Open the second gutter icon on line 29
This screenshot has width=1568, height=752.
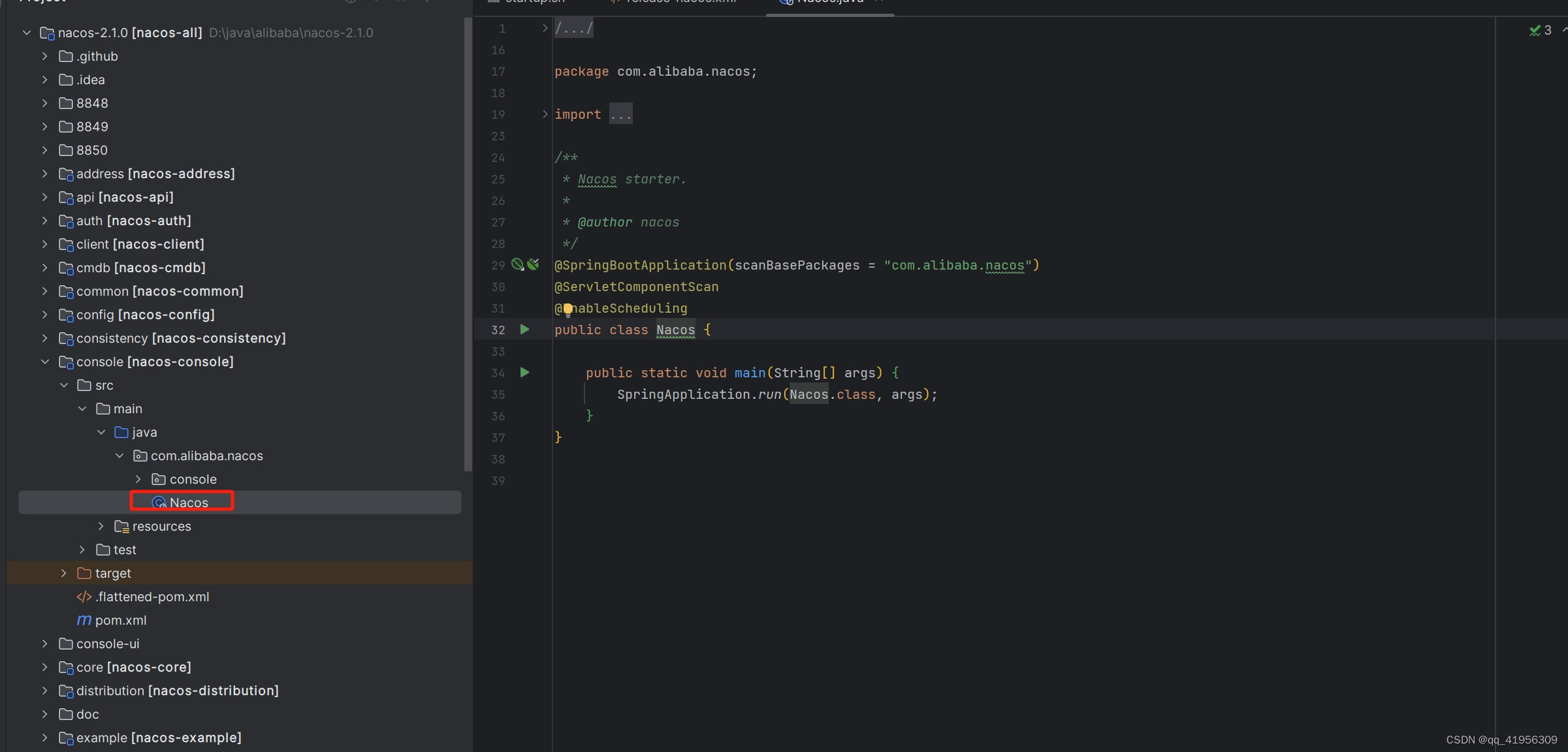pyautogui.click(x=534, y=264)
